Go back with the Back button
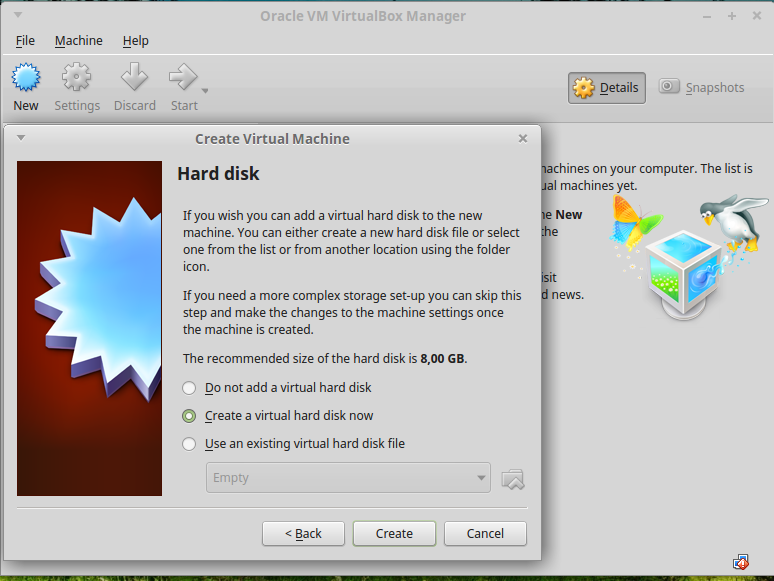 click(303, 534)
